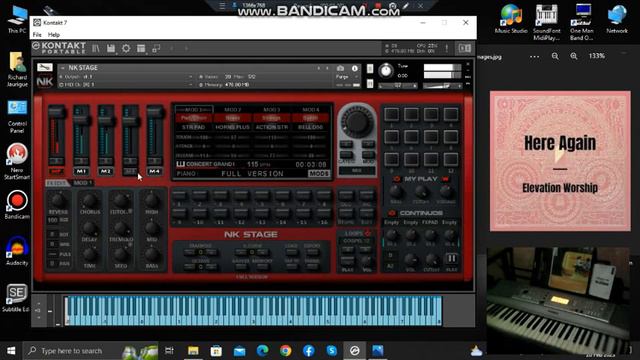The image size is (640, 360).
Task: Open SoundFont MidiPlayer desktop icon
Action: [547, 22]
